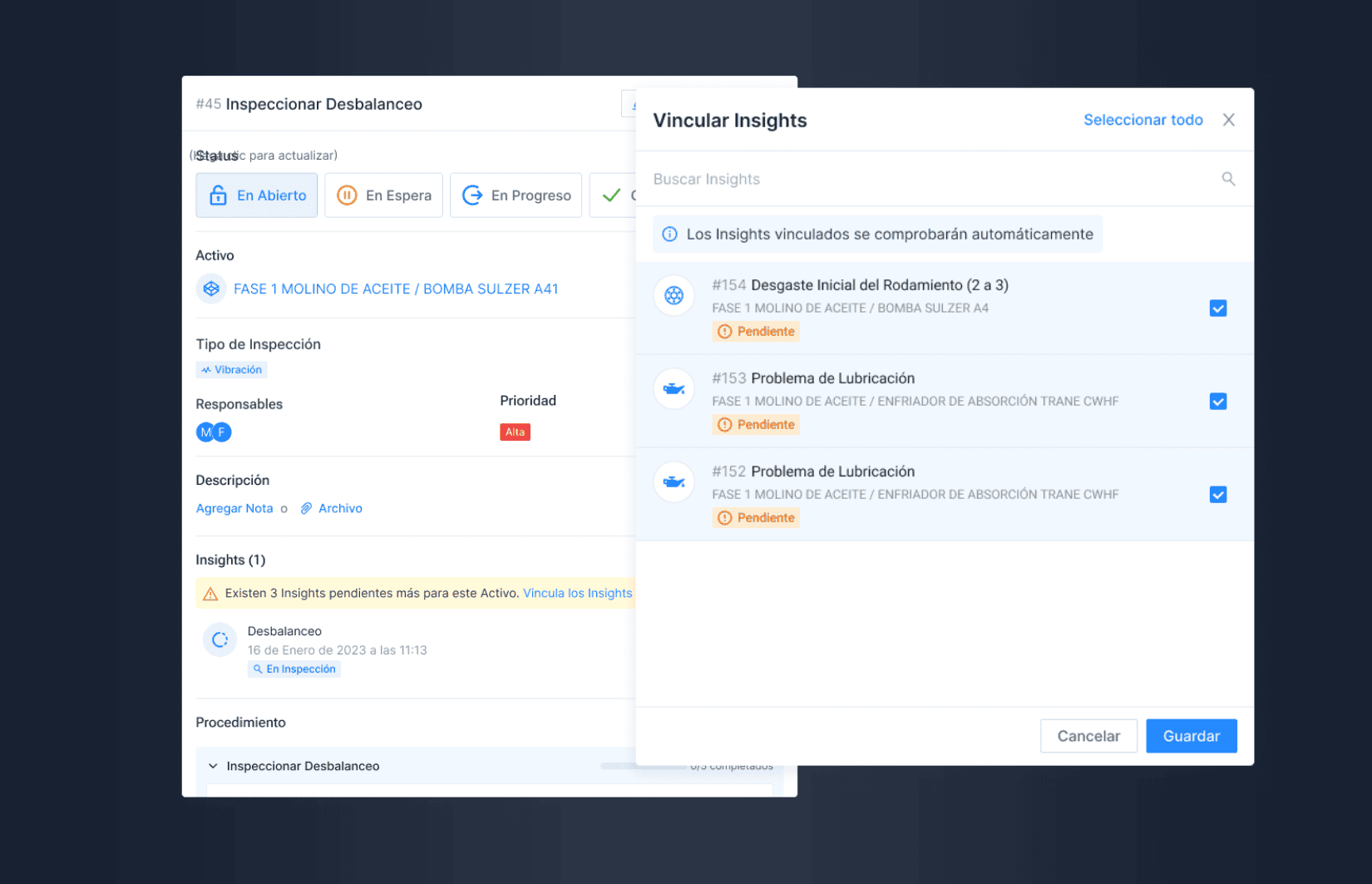1372x884 pixels.
Task: Click the search magnifier icon in Buscar Insights
Action: pyautogui.click(x=1227, y=179)
